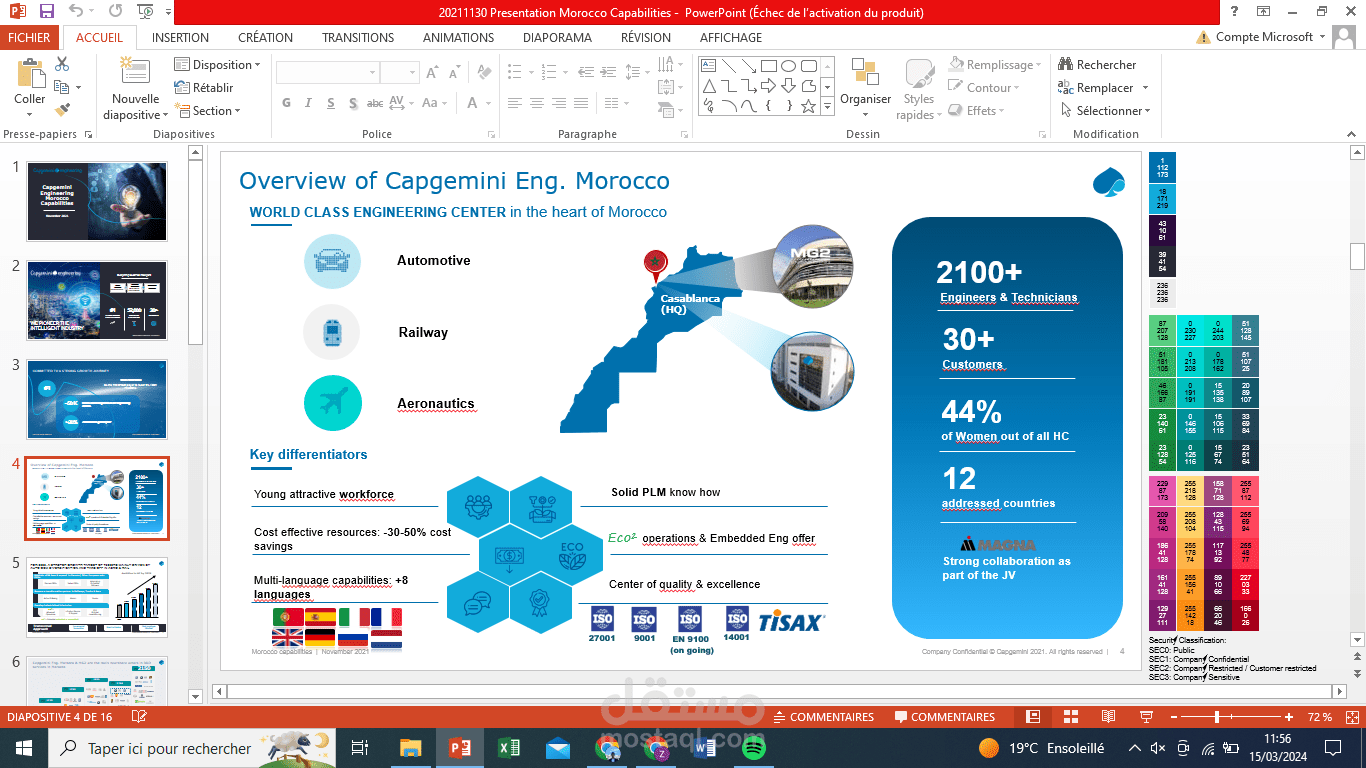Switch to the CRÉATION tab
Screen dimensions: 1366x768
coord(265,38)
